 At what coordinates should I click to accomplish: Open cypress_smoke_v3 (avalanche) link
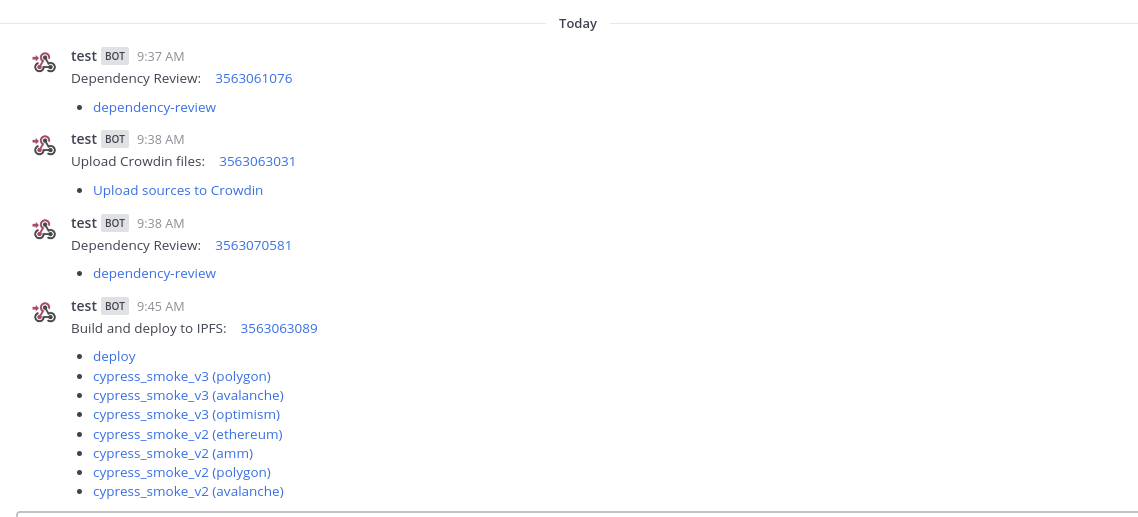click(x=188, y=395)
